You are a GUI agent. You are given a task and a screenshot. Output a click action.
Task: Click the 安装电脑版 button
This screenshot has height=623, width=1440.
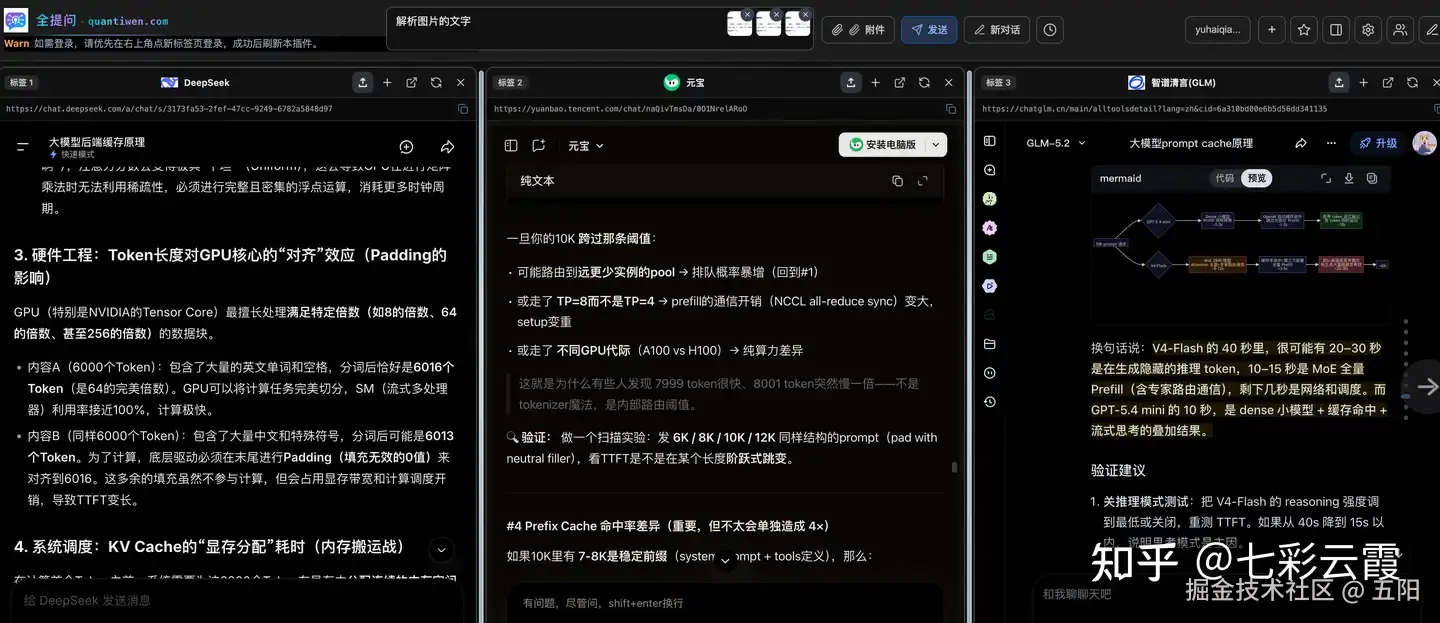pos(883,145)
